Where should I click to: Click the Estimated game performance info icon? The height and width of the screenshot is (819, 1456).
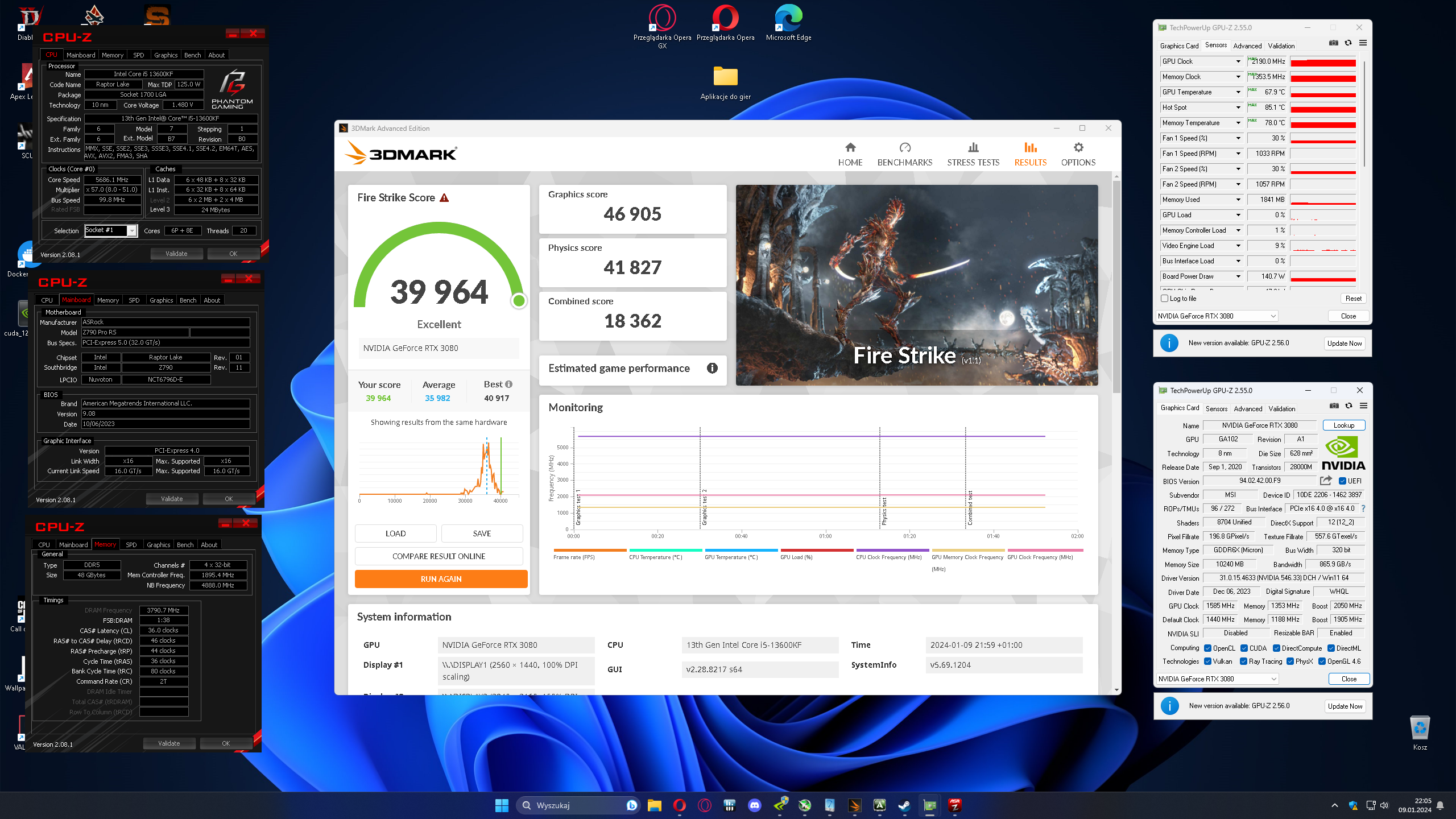712,368
